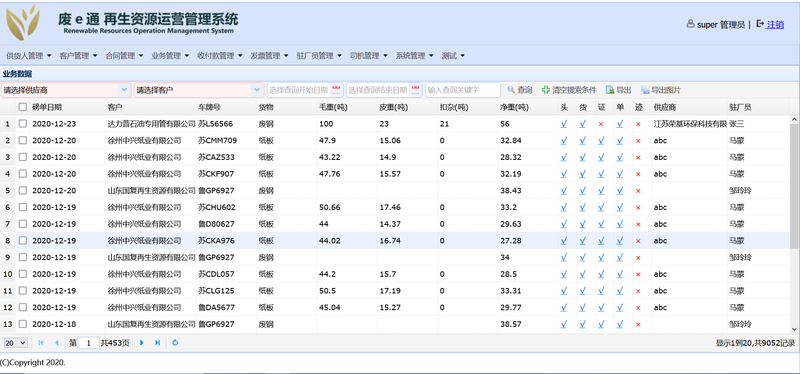
Task: Open the end date calendar picker
Action: pyautogui.click(x=416, y=90)
